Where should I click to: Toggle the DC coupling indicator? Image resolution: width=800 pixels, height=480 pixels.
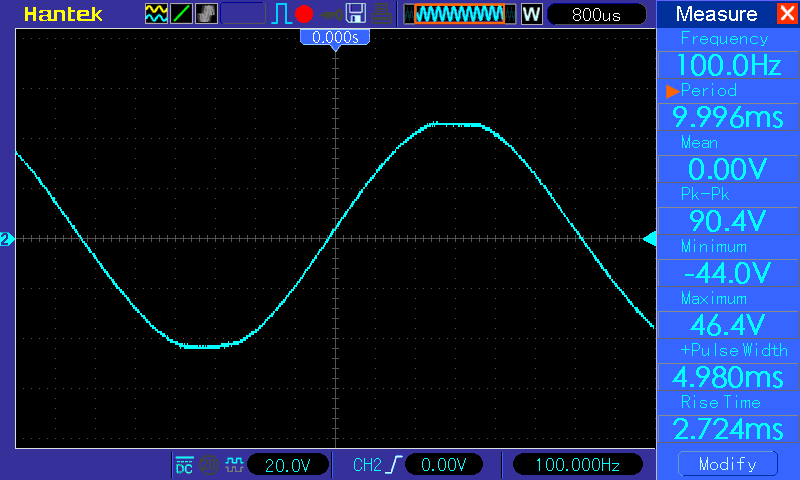pos(184,465)
